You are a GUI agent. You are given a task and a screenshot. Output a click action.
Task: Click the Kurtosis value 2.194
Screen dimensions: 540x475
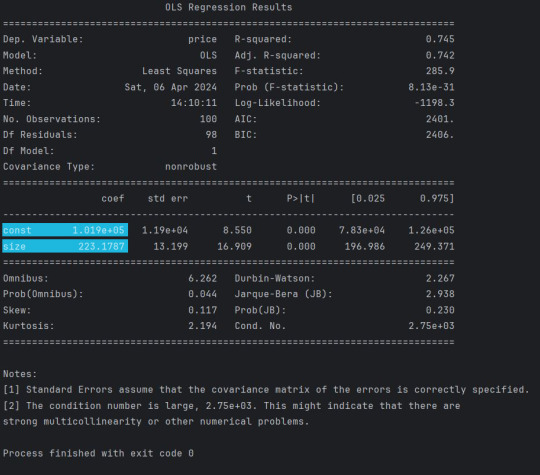(202, 326)
